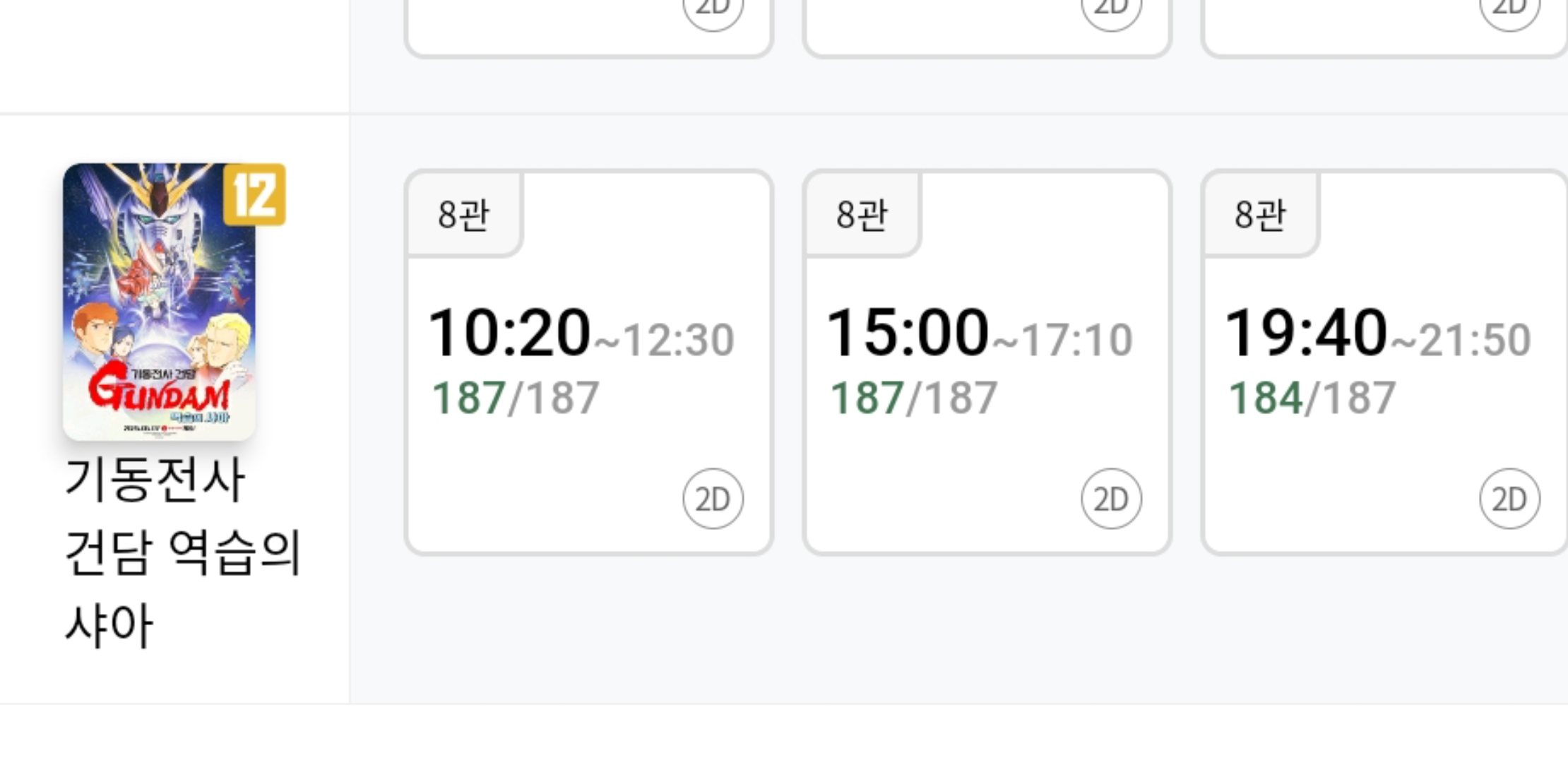The height and width of the screenshot is (763, 1568).
Task: Click the 8관 hall tab on the 10:20 card
Action: coord(464,214)
